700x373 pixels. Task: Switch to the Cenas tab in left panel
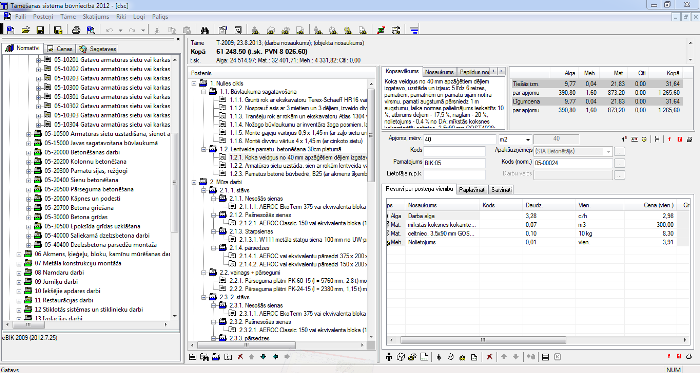coord(60,49)
